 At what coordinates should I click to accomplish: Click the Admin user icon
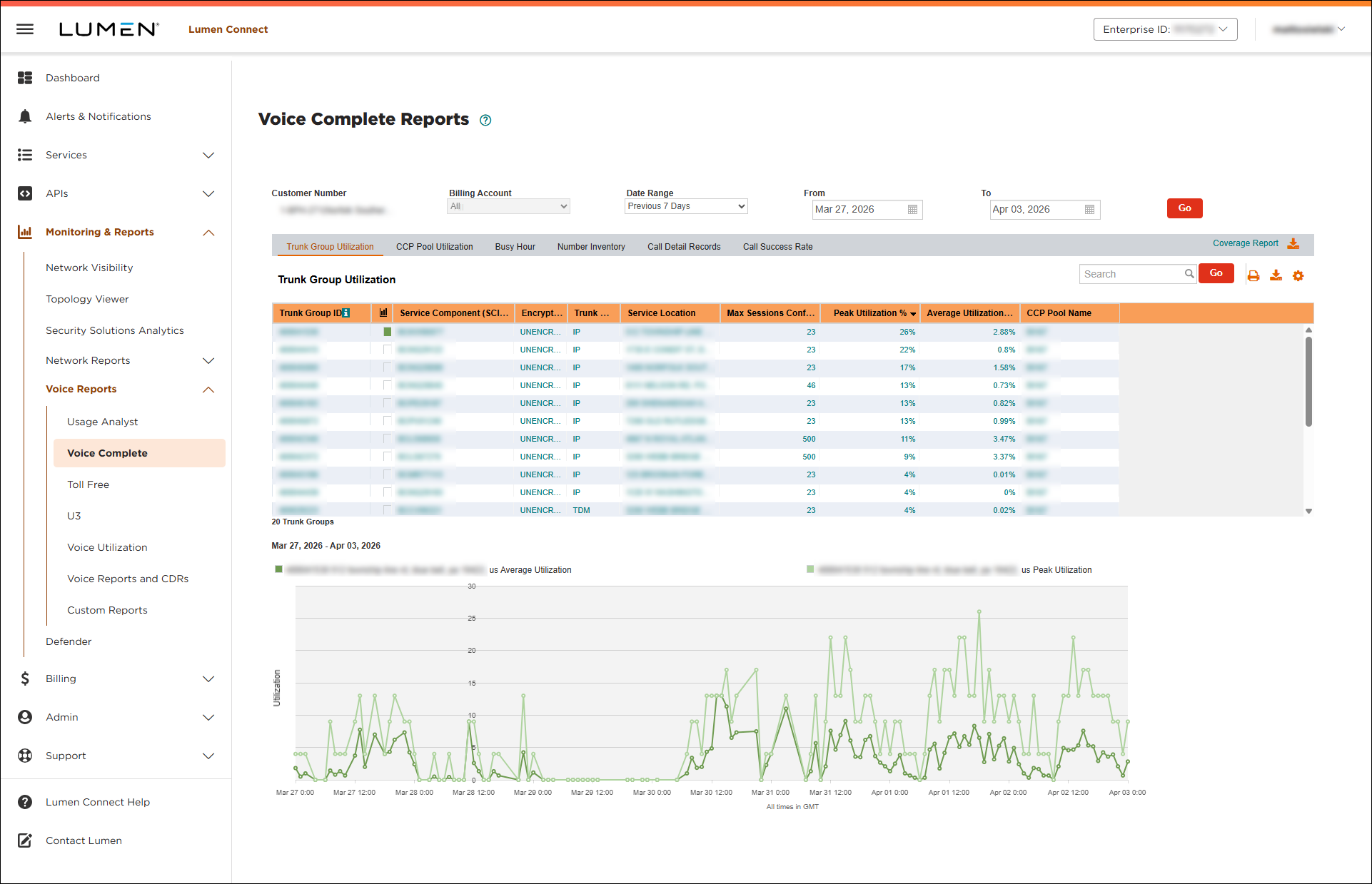click(25, 717)
